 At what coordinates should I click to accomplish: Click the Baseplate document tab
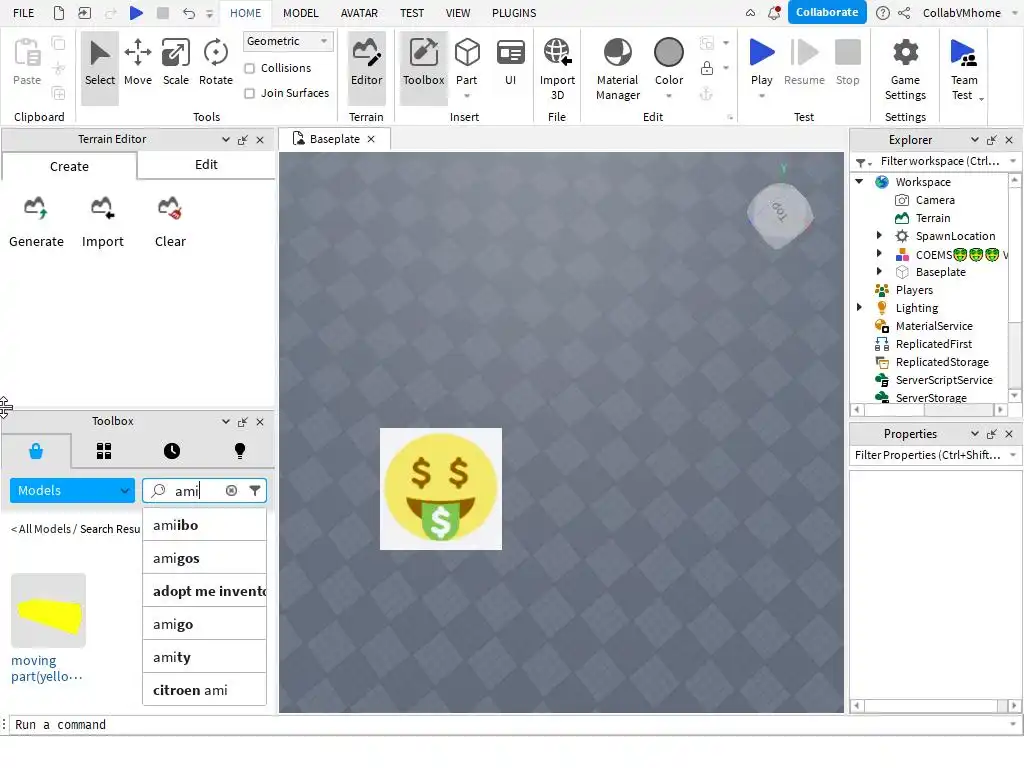(334, 139)
